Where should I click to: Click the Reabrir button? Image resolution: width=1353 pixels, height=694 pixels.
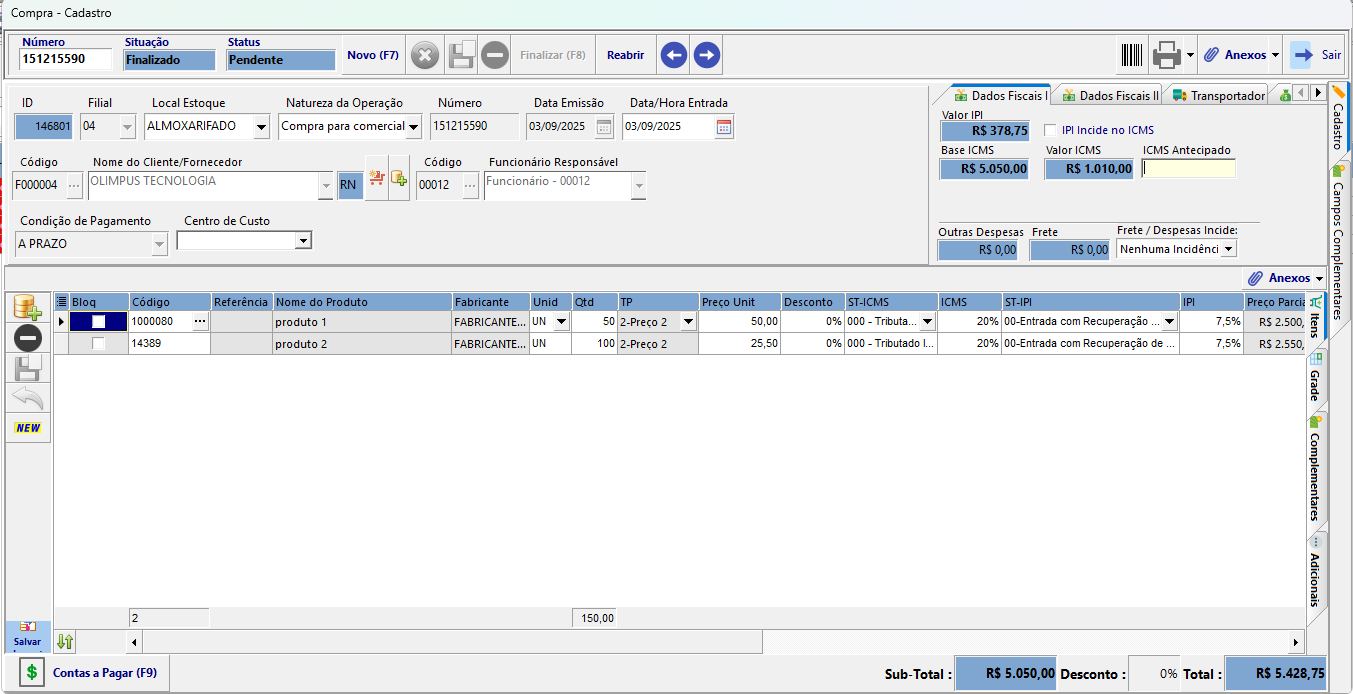click(625, 55)
